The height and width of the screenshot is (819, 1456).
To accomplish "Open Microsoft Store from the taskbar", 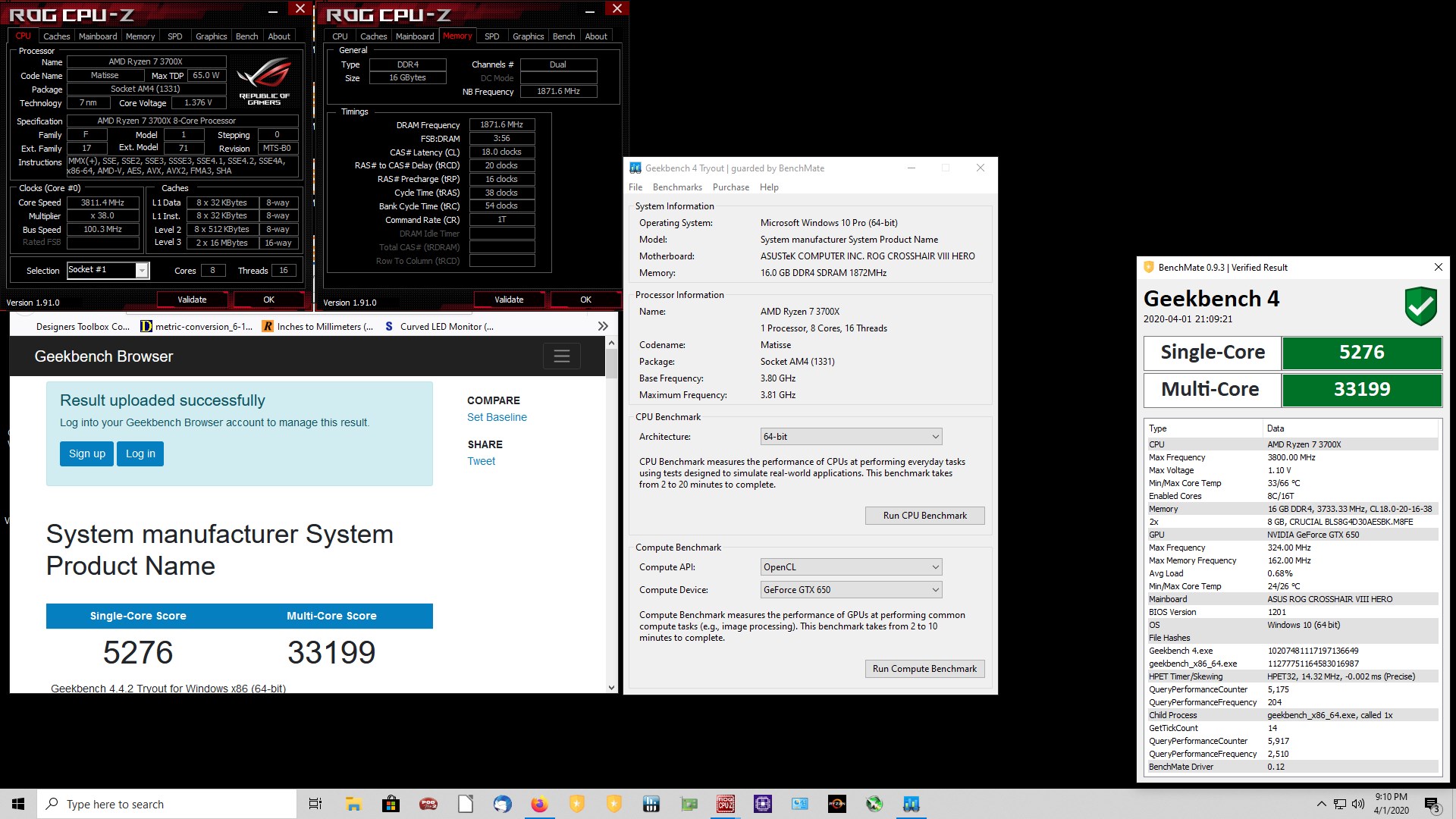I will click(391, 804).
